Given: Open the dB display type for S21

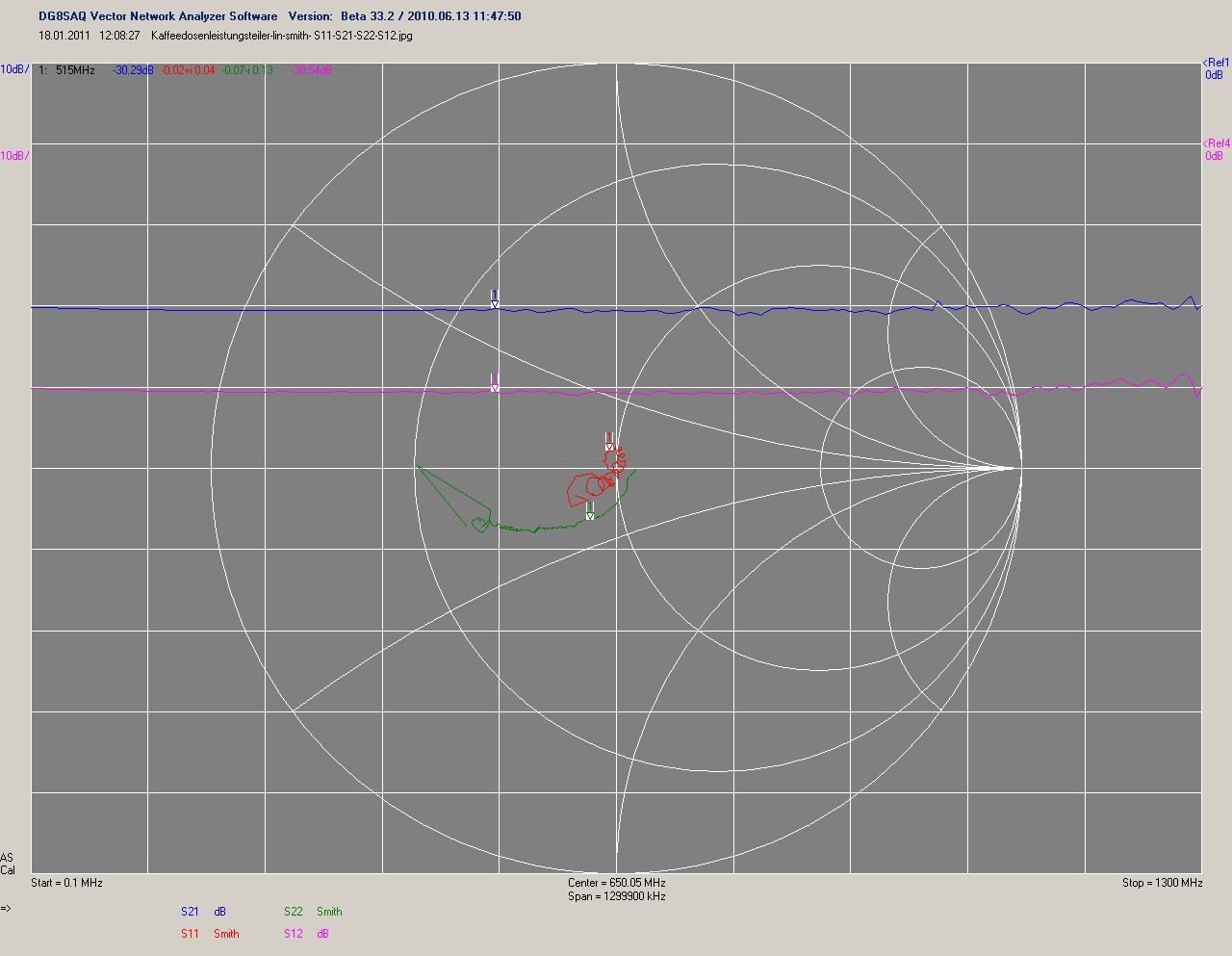Looking at the screenshot, I should click(x=219, y=912).
